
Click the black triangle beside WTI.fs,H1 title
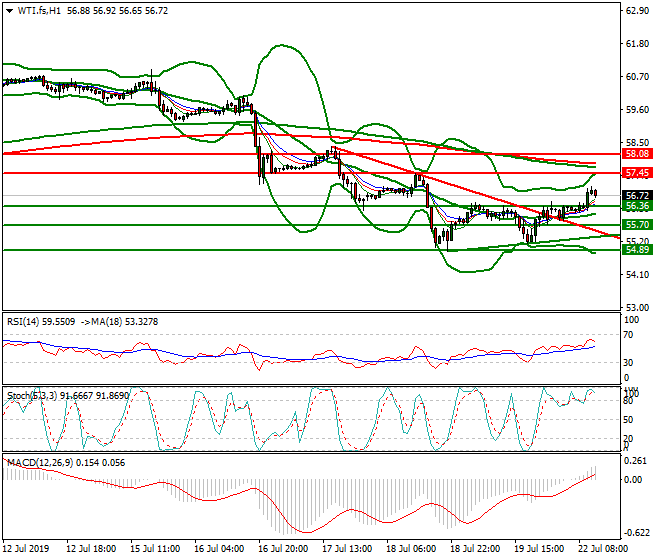click(x=9, y=10)
